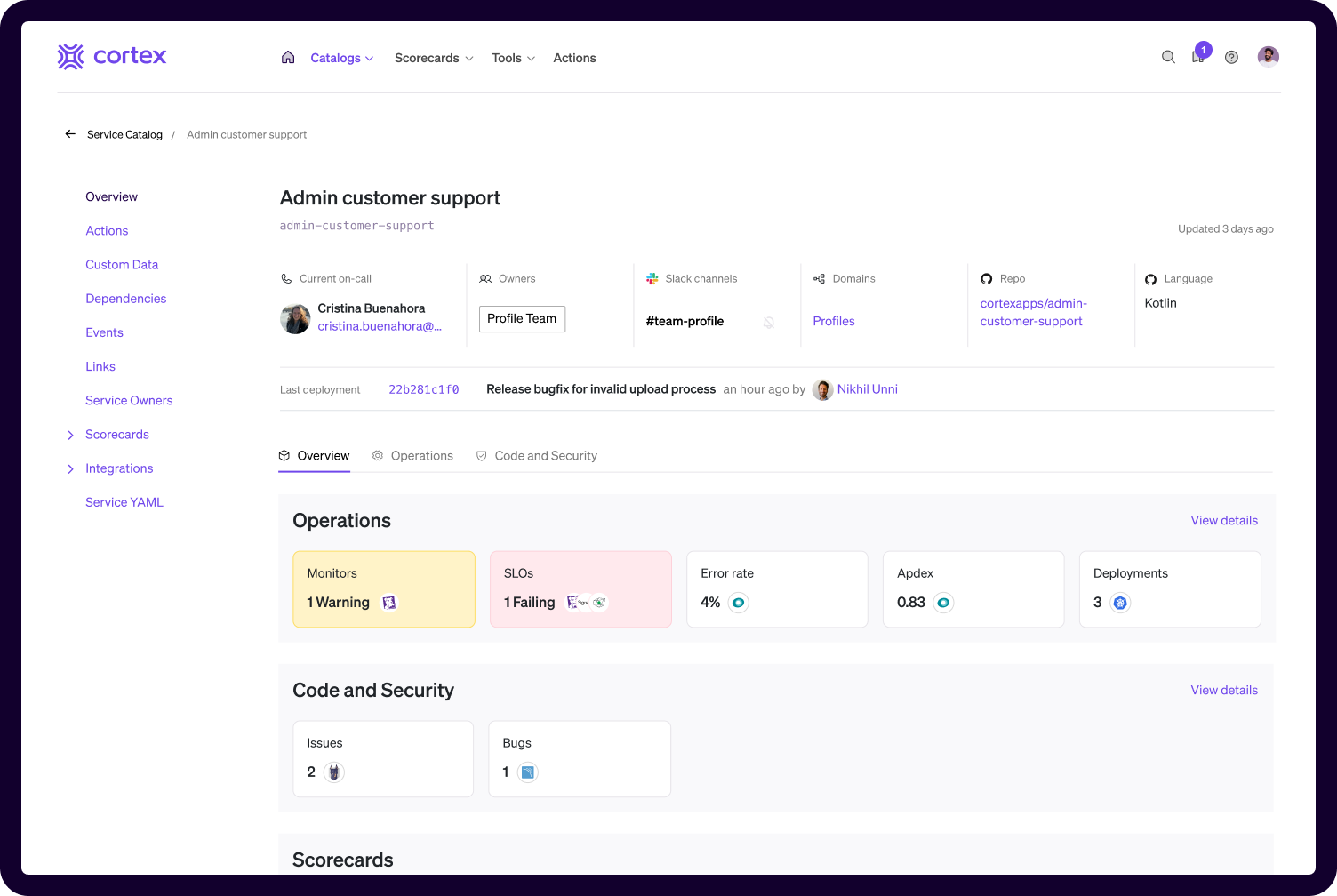Open the search magnifier icon
The image size is (1337, 896).
coord(1168,57)
